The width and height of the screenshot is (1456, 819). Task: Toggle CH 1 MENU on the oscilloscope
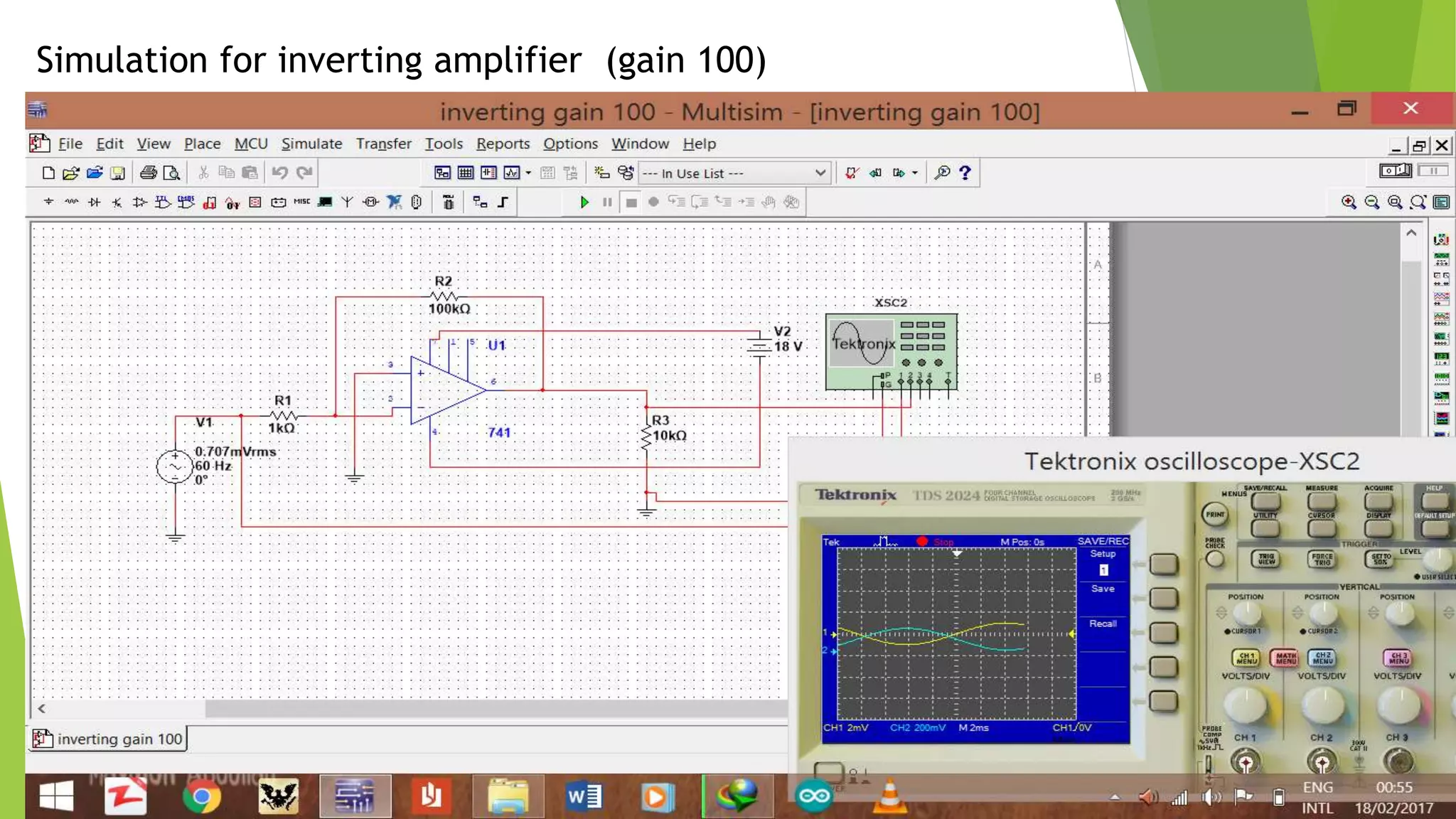pos(1246,658)
